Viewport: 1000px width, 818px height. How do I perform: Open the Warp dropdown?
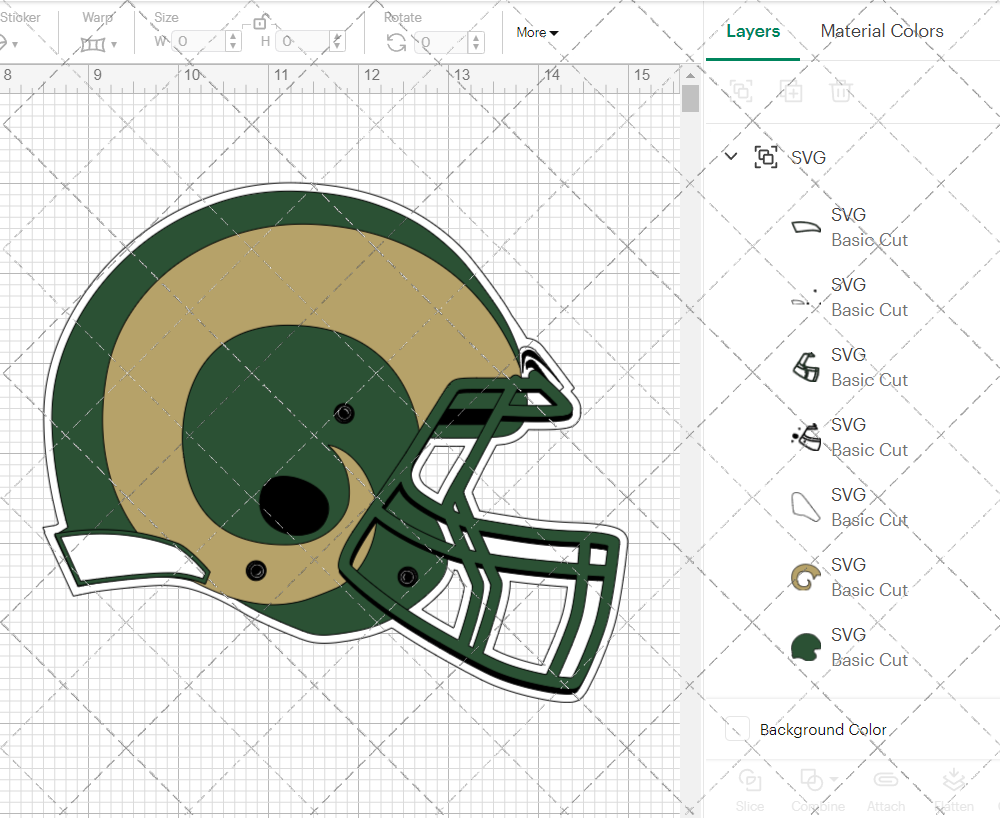(99, 44)
